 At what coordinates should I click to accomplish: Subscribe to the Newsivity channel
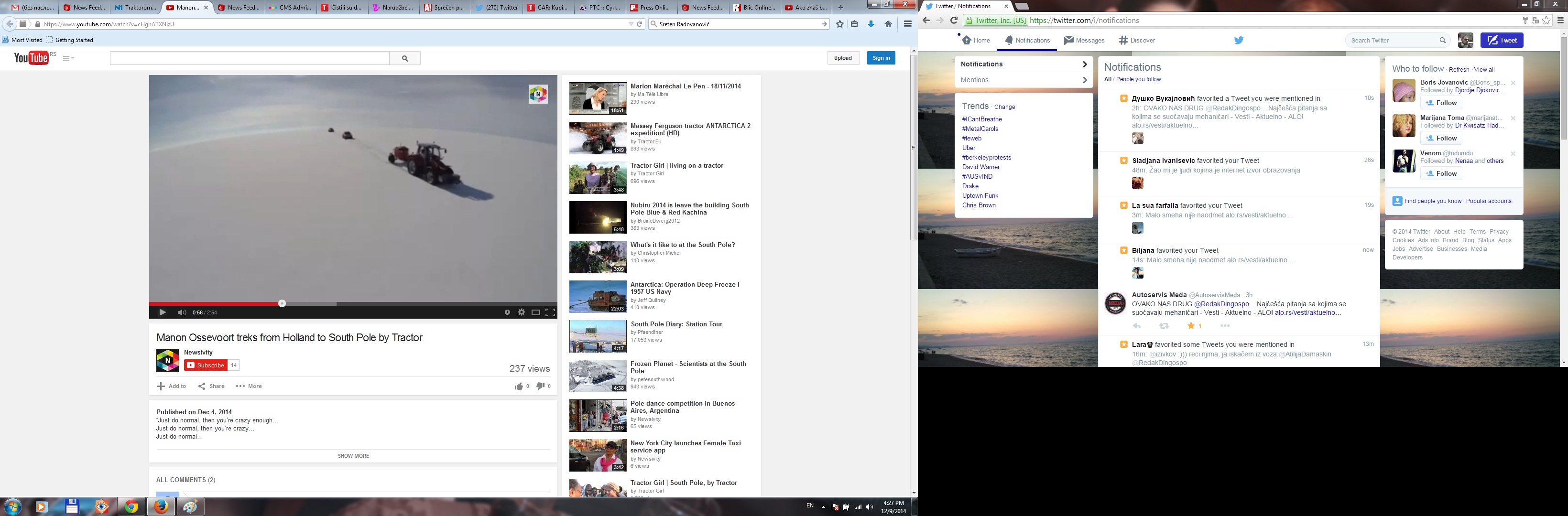point(206,365)
